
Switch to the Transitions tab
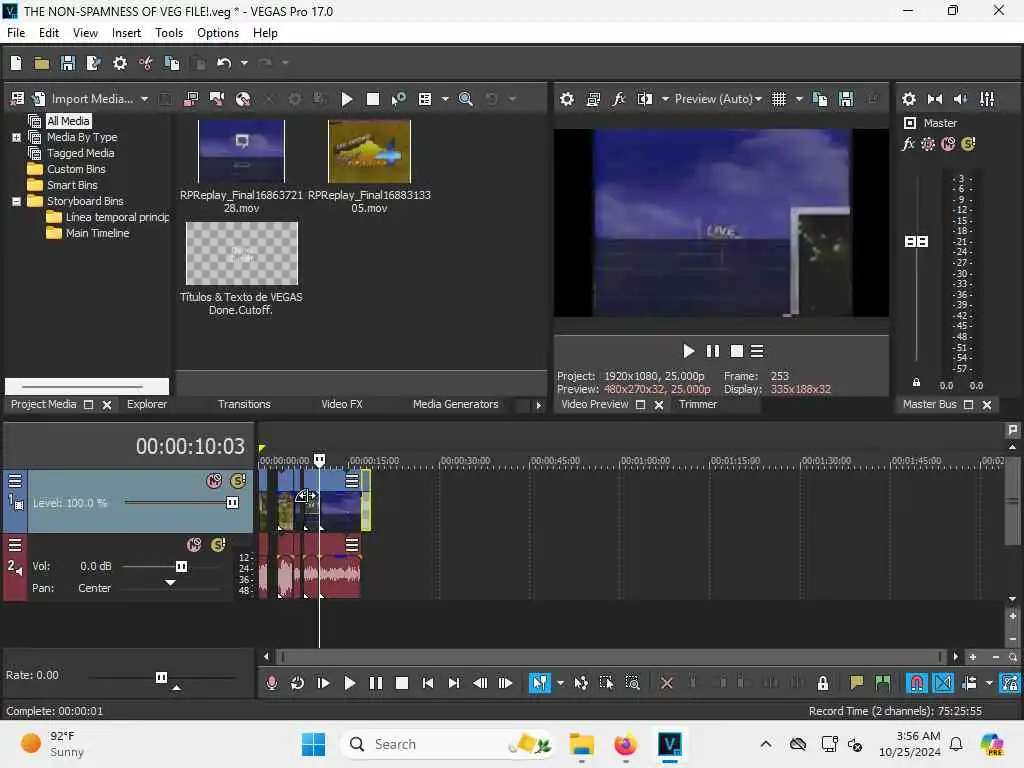coord(244,404)
